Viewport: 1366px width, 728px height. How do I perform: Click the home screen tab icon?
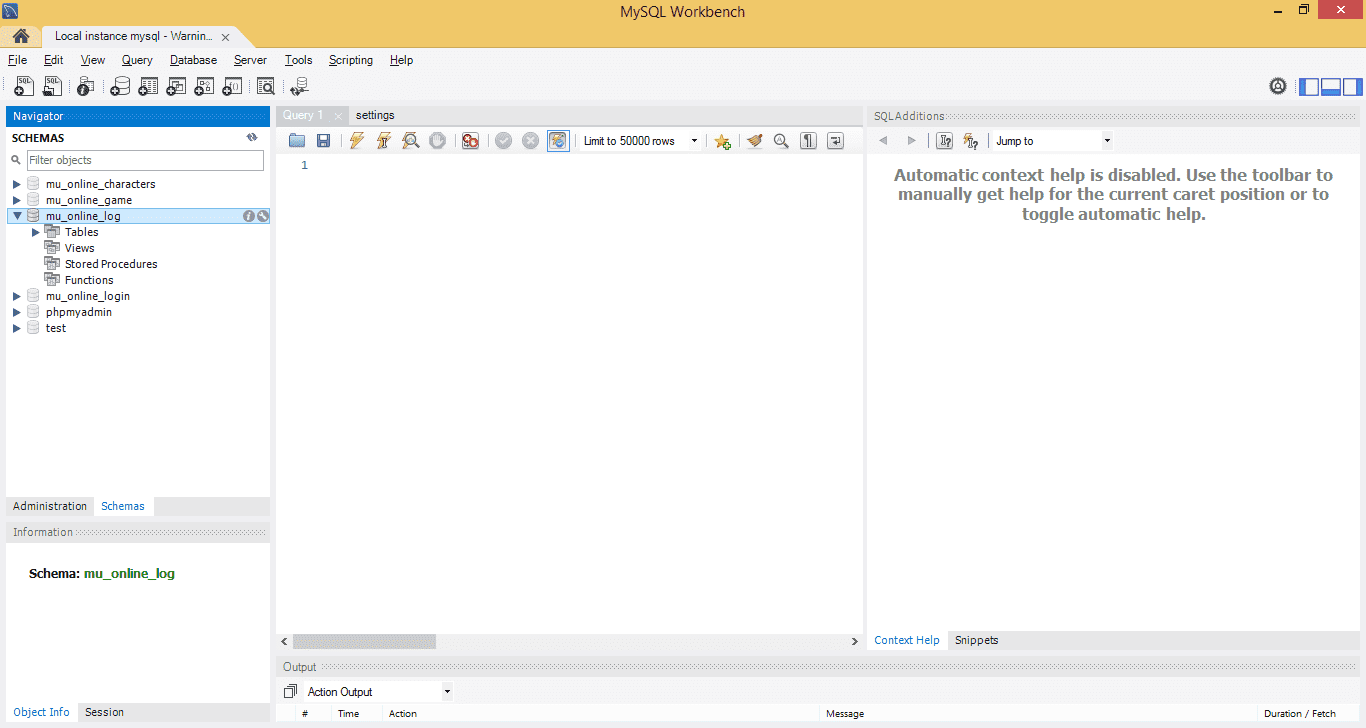coord(21,36)
